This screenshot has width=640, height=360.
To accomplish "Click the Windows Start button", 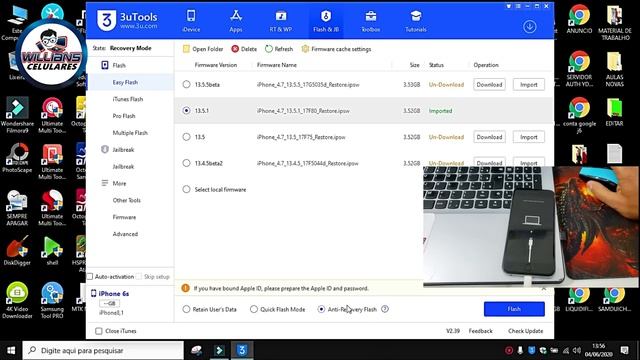I will coord(11,350).
